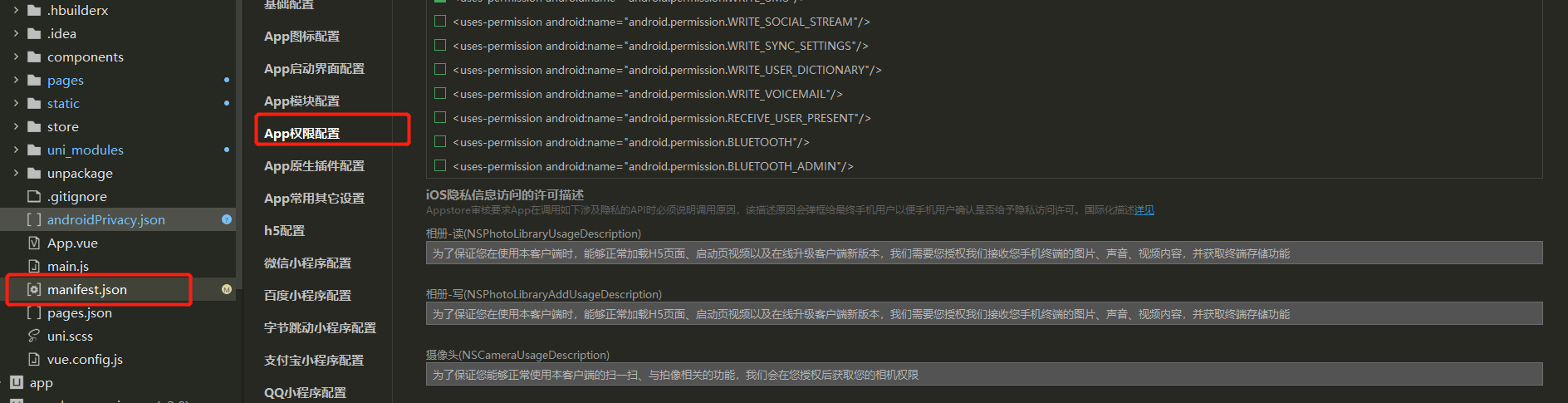
Task: Click the main.js file icon
Action: [x=34, y=266]
